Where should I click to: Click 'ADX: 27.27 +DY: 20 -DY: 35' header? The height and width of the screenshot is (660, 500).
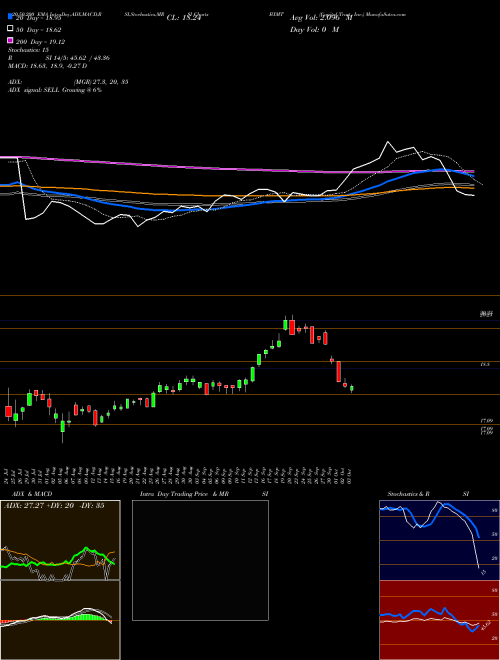coord(54,506)
